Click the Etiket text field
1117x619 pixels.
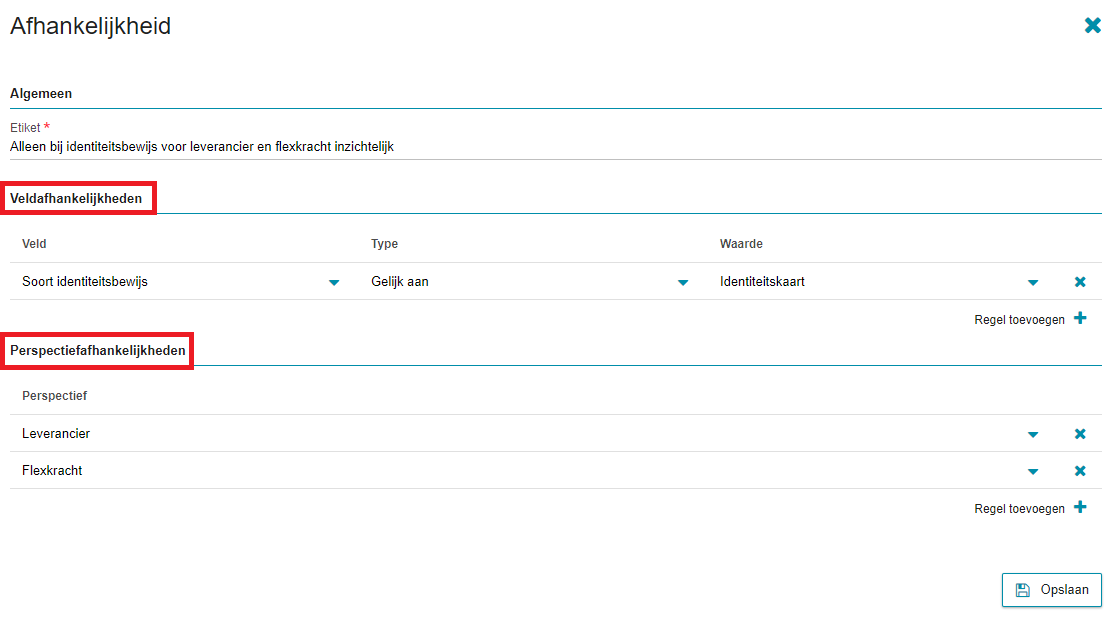click(x=555, y=146)
